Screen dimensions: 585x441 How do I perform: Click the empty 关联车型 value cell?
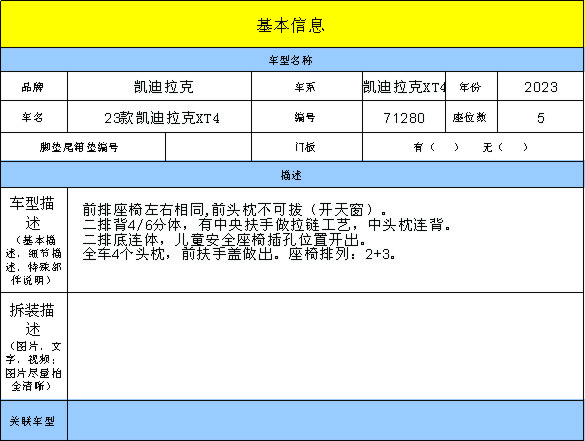coord(325,420)
